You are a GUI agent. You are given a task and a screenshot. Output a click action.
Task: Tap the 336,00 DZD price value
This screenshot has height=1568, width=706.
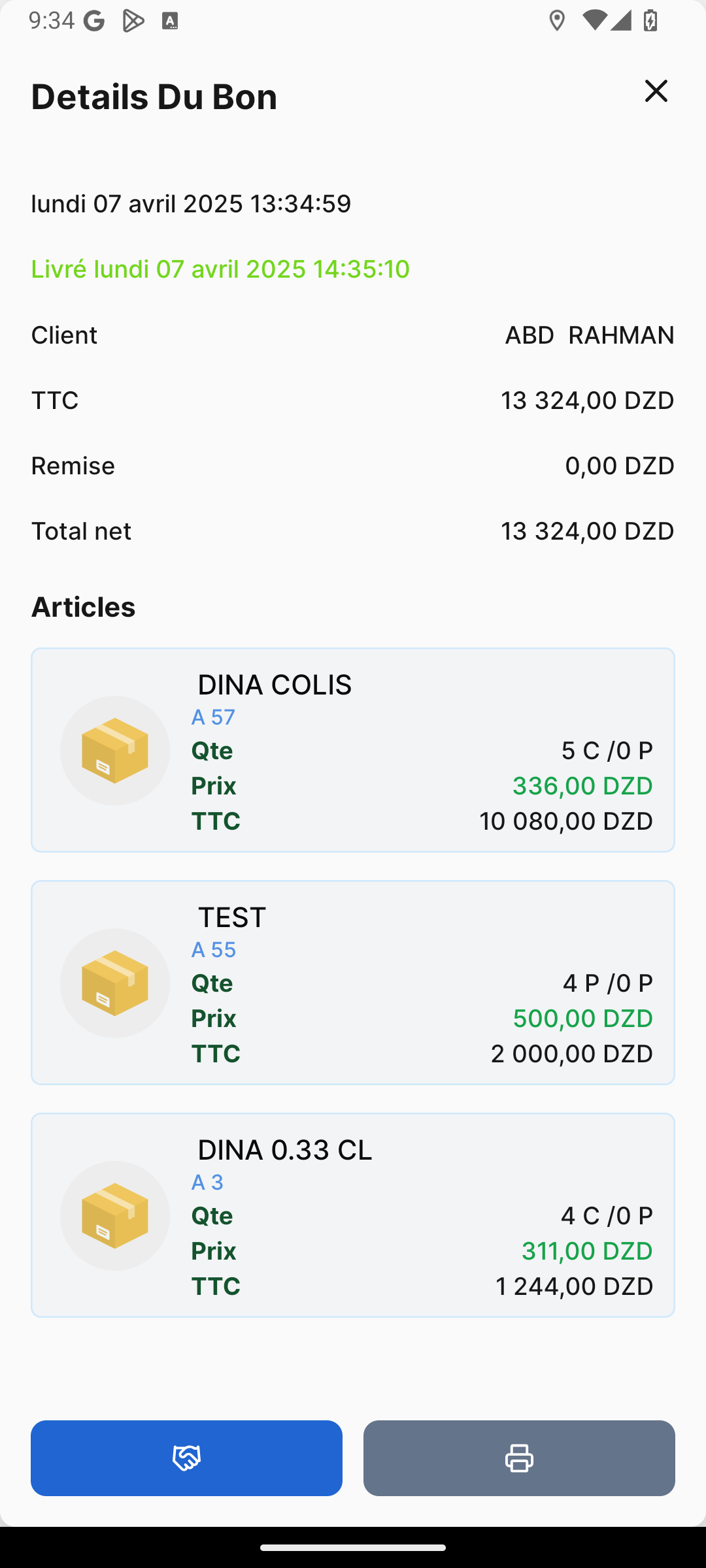pyautogui.click(x=582, y=786)
